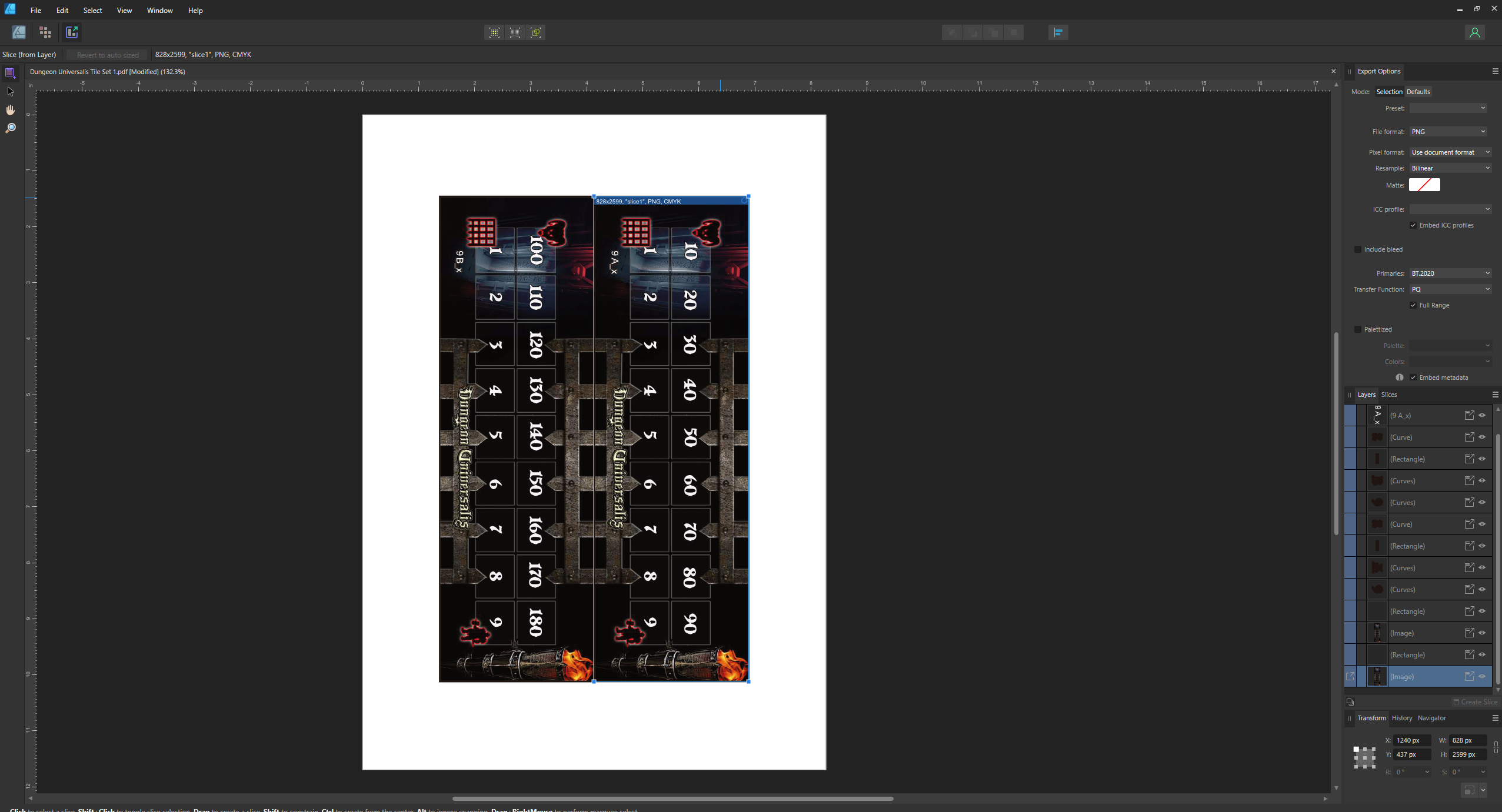The height and width of the screenshot is (812, 1502).
Task: Click the export slice icon on the bottom selected (Image) layer
Action: [x=1469, y=676]
